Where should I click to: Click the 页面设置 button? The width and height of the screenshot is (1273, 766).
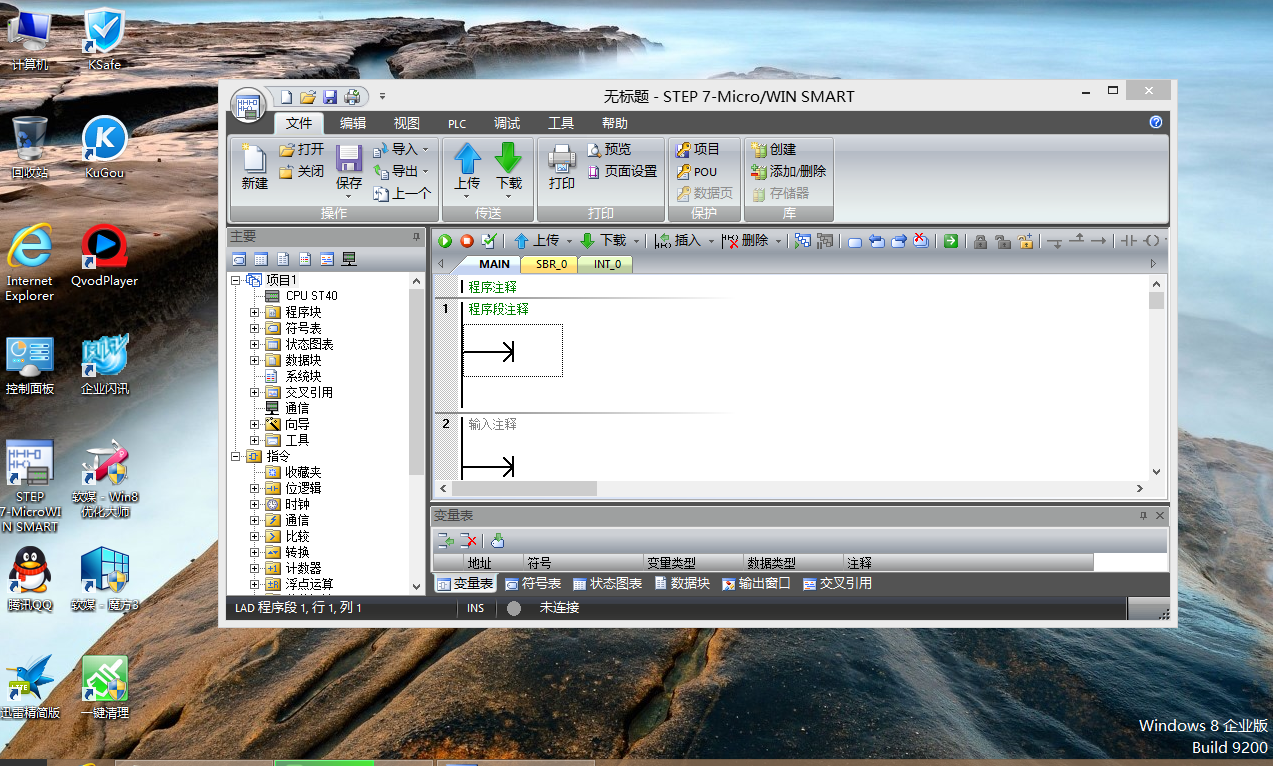[x=621, y=171]
